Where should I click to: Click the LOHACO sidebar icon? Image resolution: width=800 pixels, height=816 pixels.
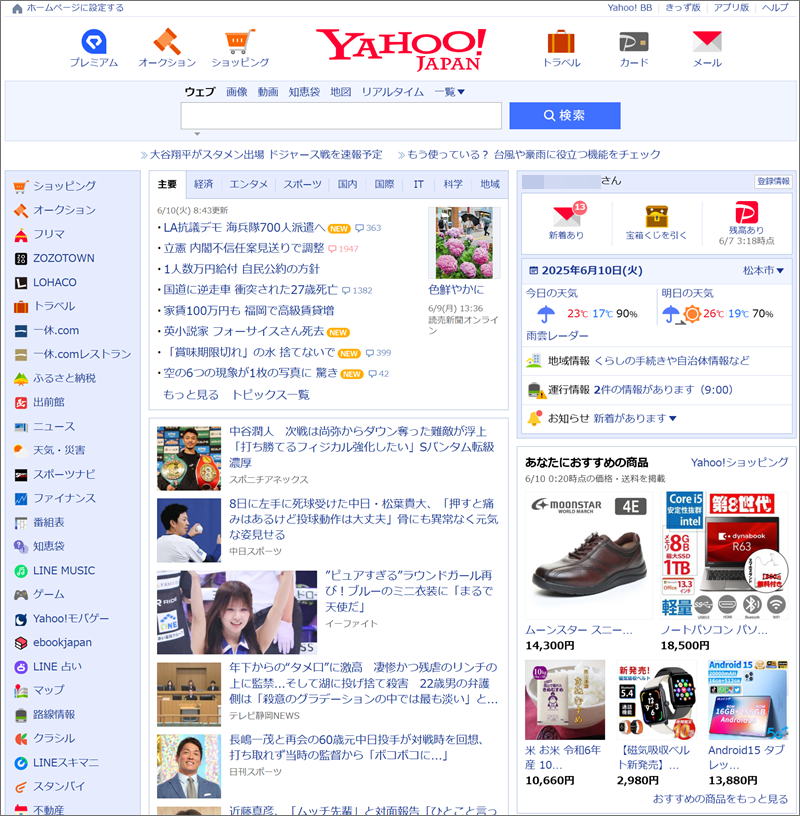tap(21, 283)
